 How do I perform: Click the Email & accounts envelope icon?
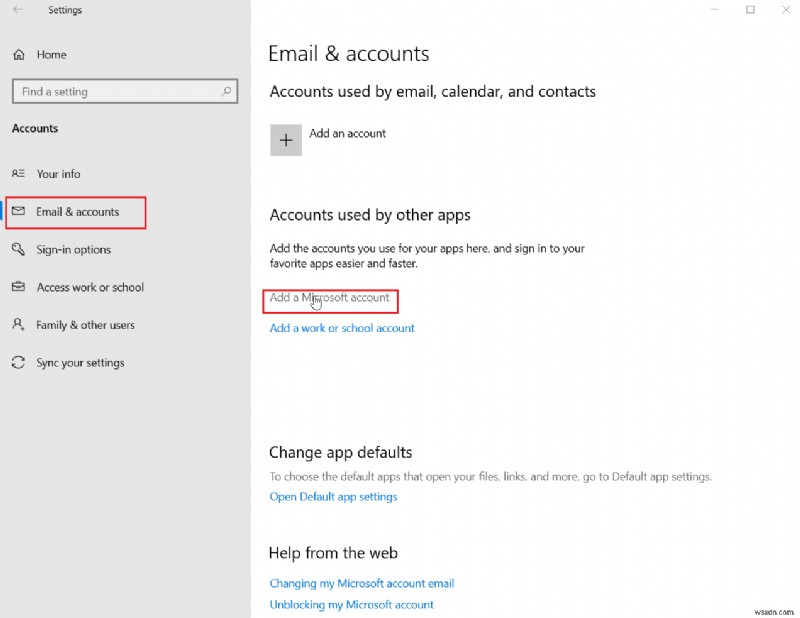[18, 212]
